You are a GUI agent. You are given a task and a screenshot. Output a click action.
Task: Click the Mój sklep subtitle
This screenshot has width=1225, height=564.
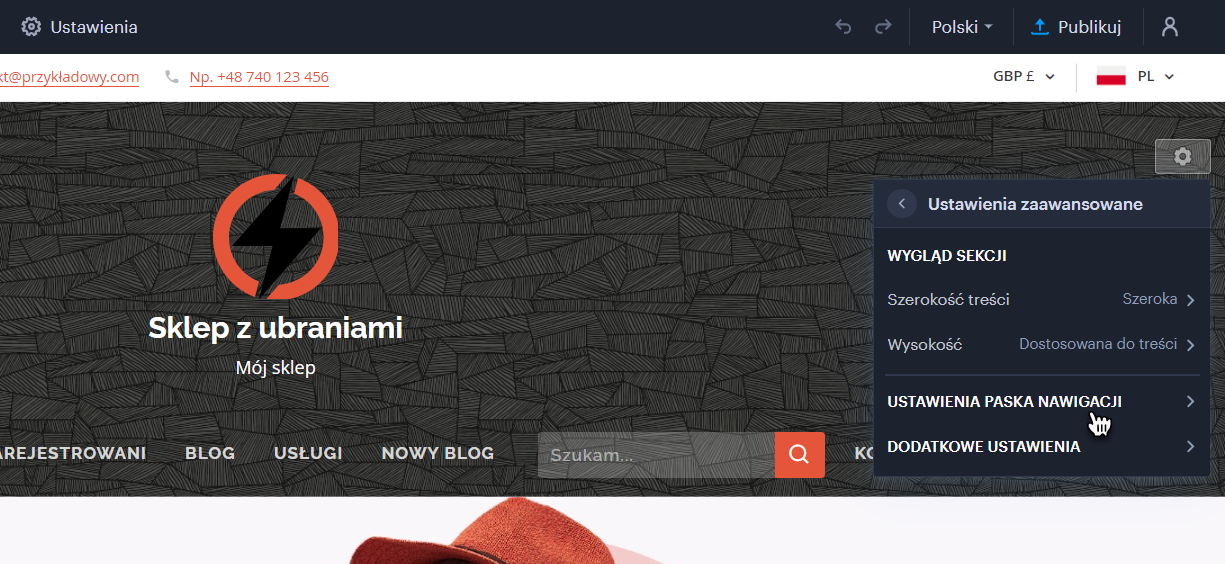tap(275, 368)
